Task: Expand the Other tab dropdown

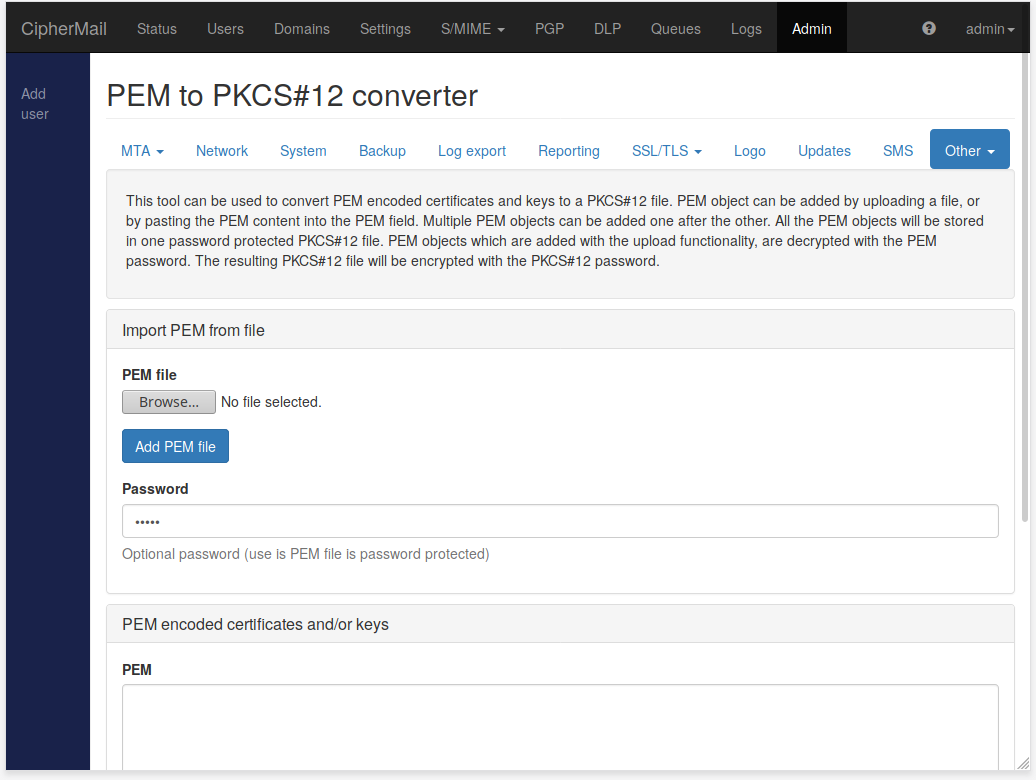Action: 969,149
